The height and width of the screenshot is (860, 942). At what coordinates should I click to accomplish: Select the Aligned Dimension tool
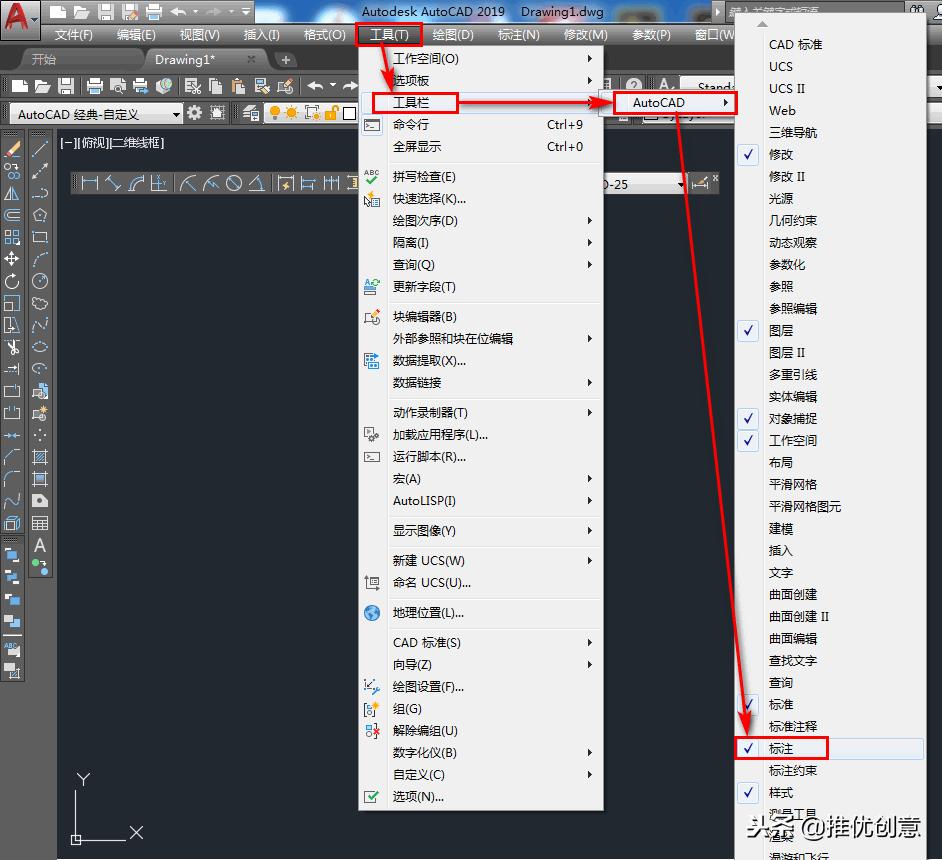[114, 183]
